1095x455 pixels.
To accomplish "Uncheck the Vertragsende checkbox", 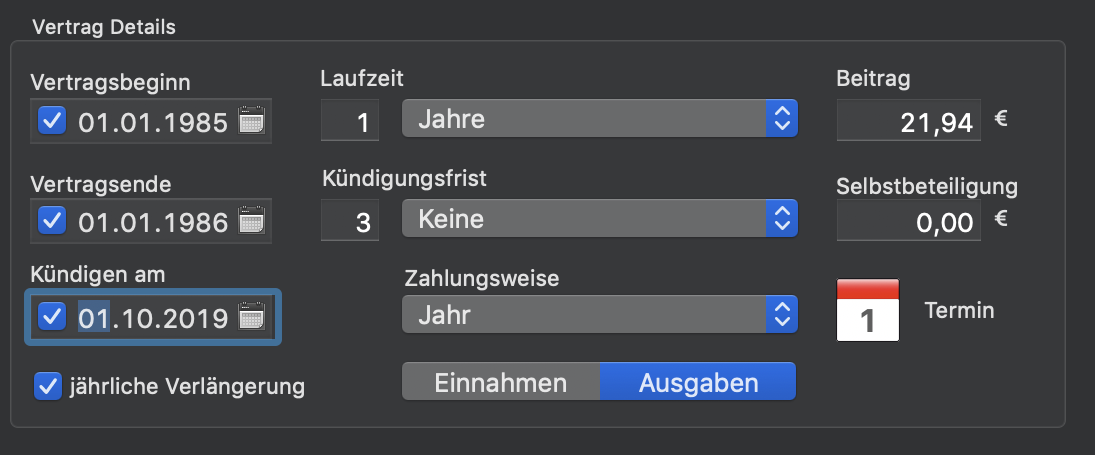I will click(x=52, y=221).
